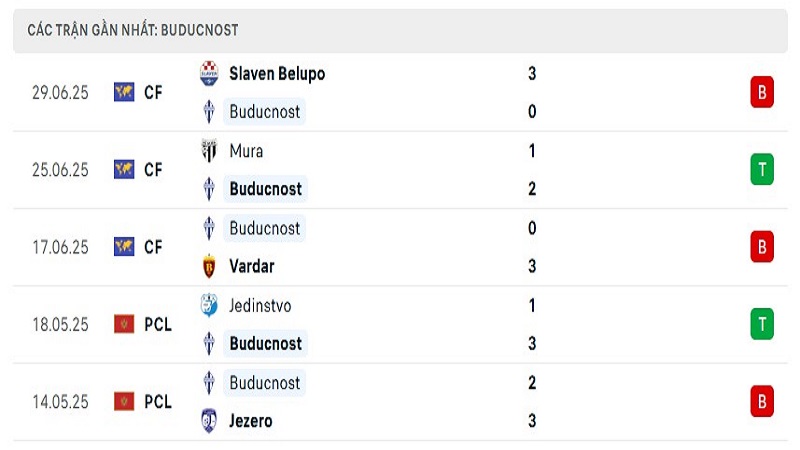
Task: Click the red B result badge for 14.05.25
Action: (x=762, y=402)
